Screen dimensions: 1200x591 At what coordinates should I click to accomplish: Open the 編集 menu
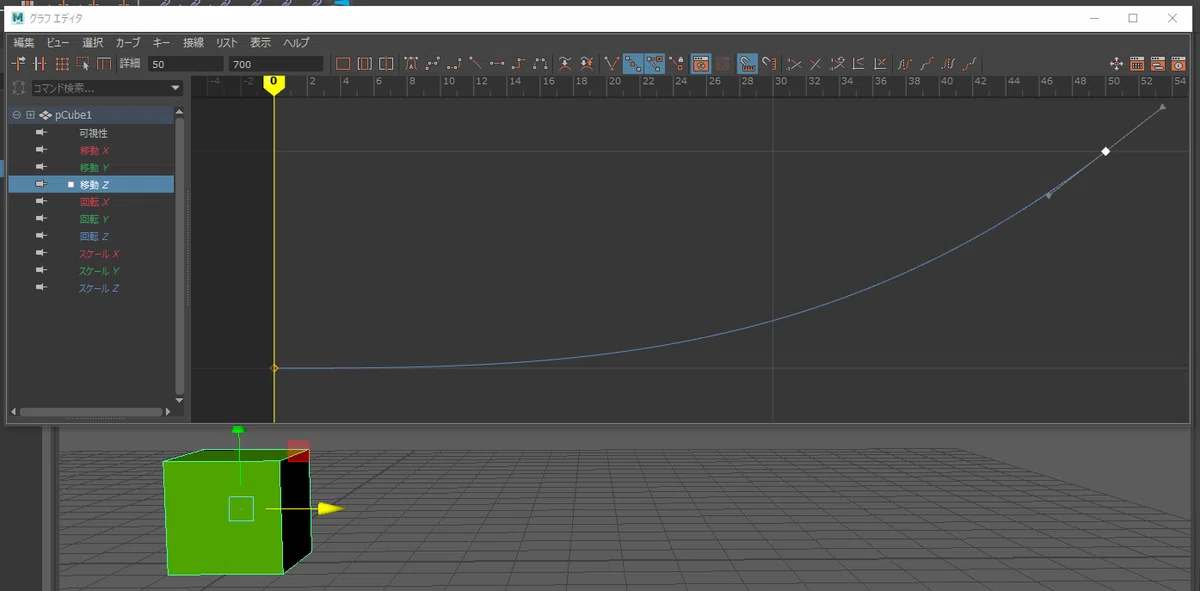(24, 43)
